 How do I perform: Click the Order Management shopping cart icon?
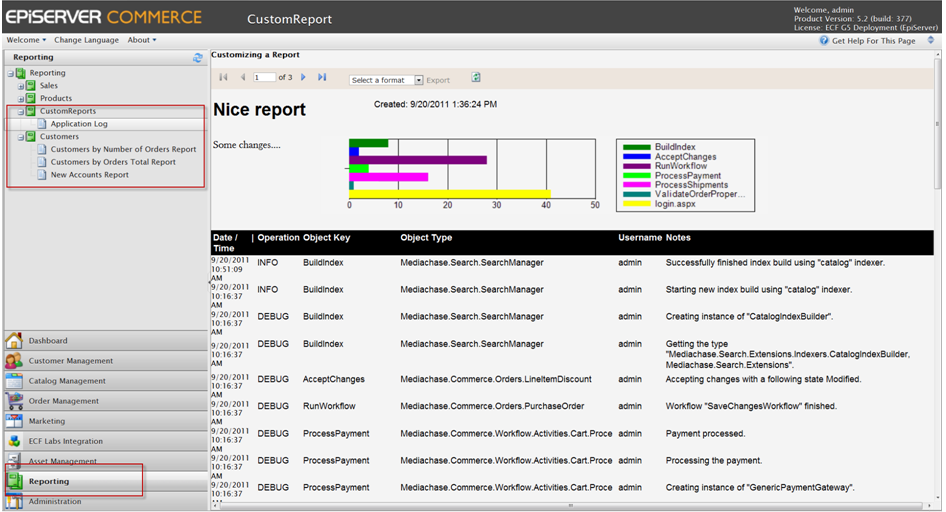pyautogui.click(x=15, y=401)
